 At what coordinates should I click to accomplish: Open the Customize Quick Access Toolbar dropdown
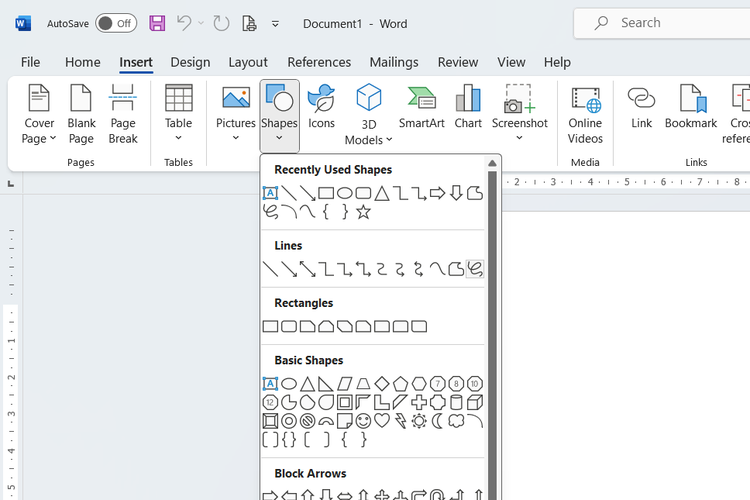coord(276,23)
